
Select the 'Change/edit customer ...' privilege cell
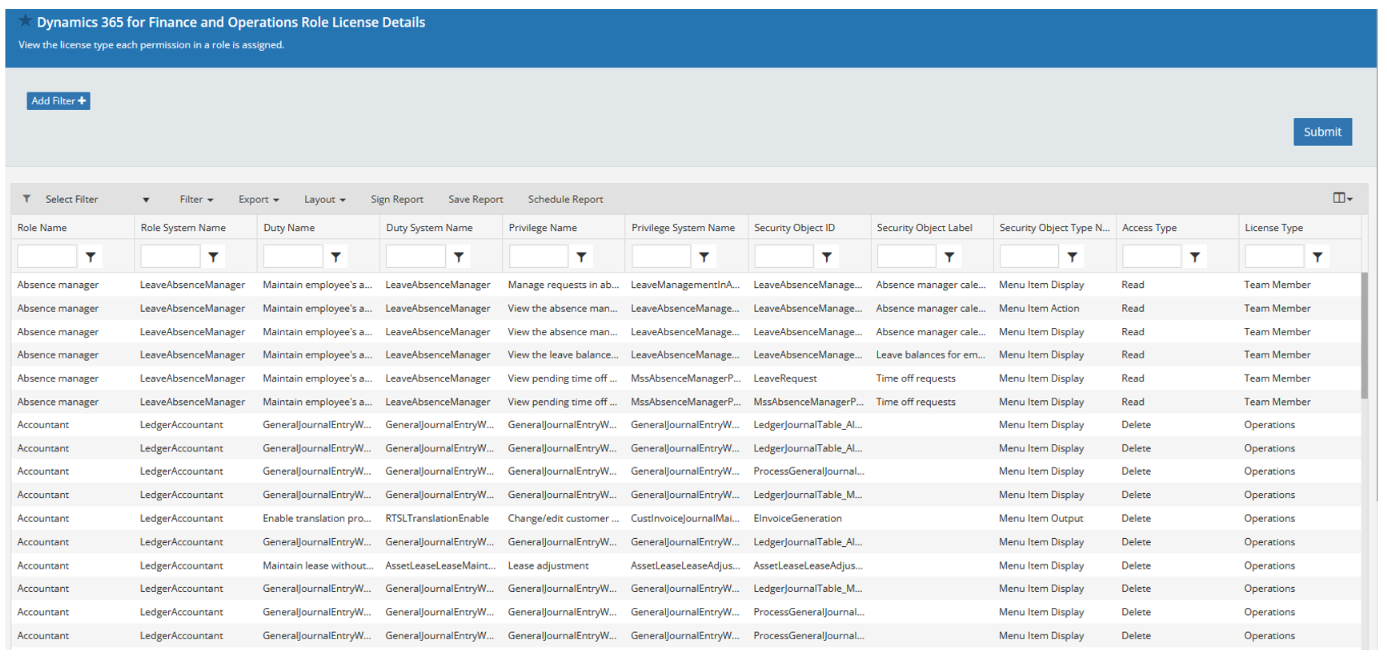(563, 519)
